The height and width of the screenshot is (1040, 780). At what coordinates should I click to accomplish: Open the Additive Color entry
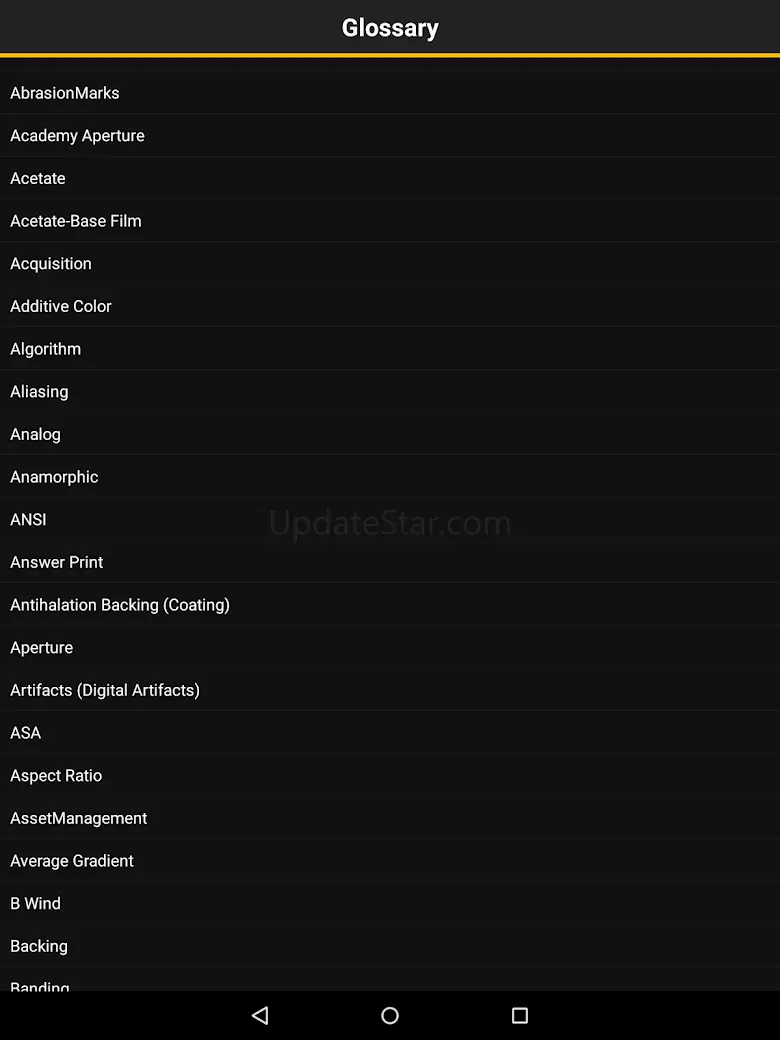pos(390,306)
